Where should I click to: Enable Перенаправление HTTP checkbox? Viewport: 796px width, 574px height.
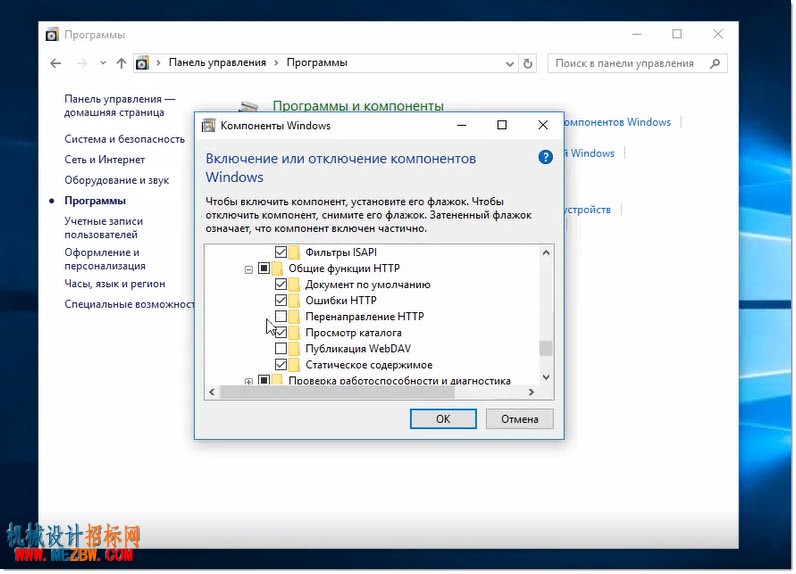pyautogui.click(x=281, y=317)
